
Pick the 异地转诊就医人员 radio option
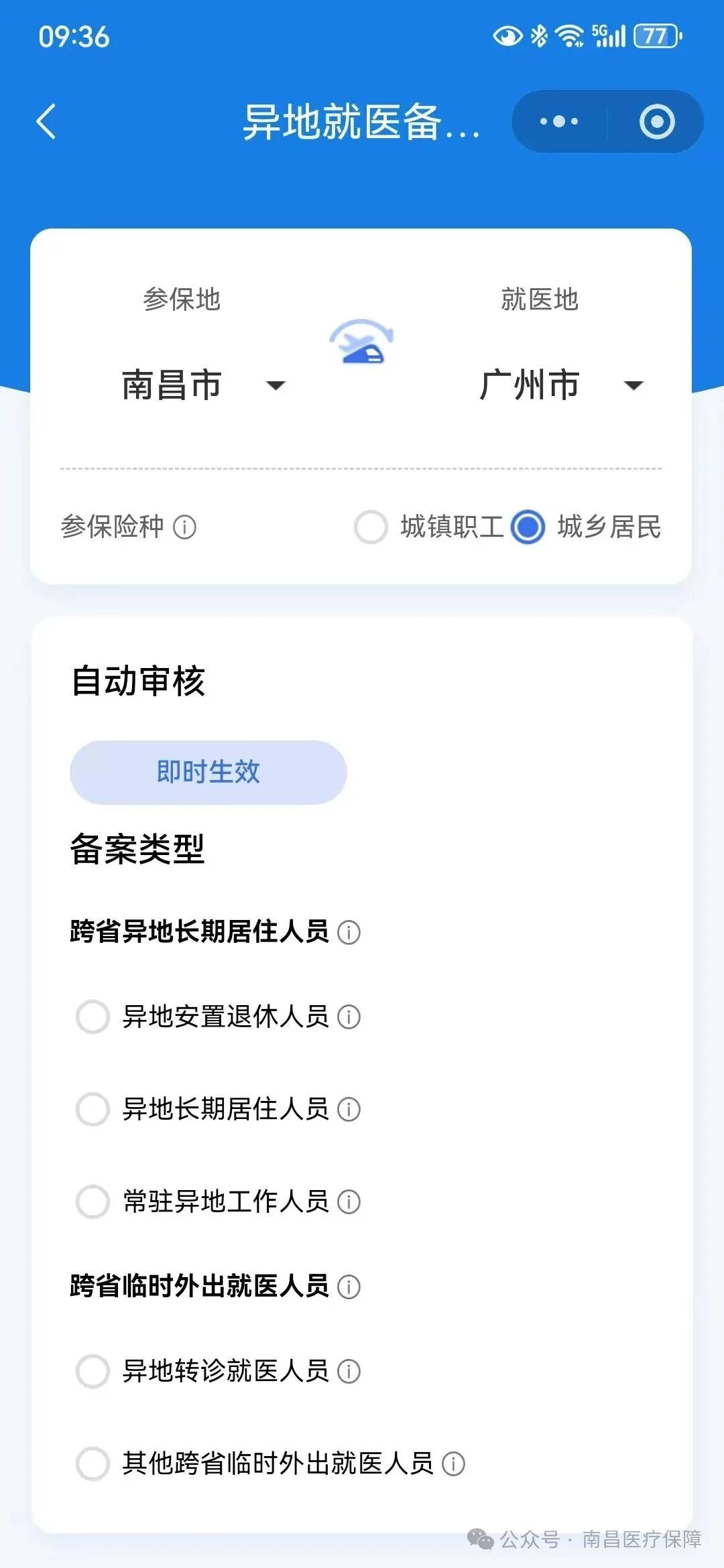point(93,1371)
